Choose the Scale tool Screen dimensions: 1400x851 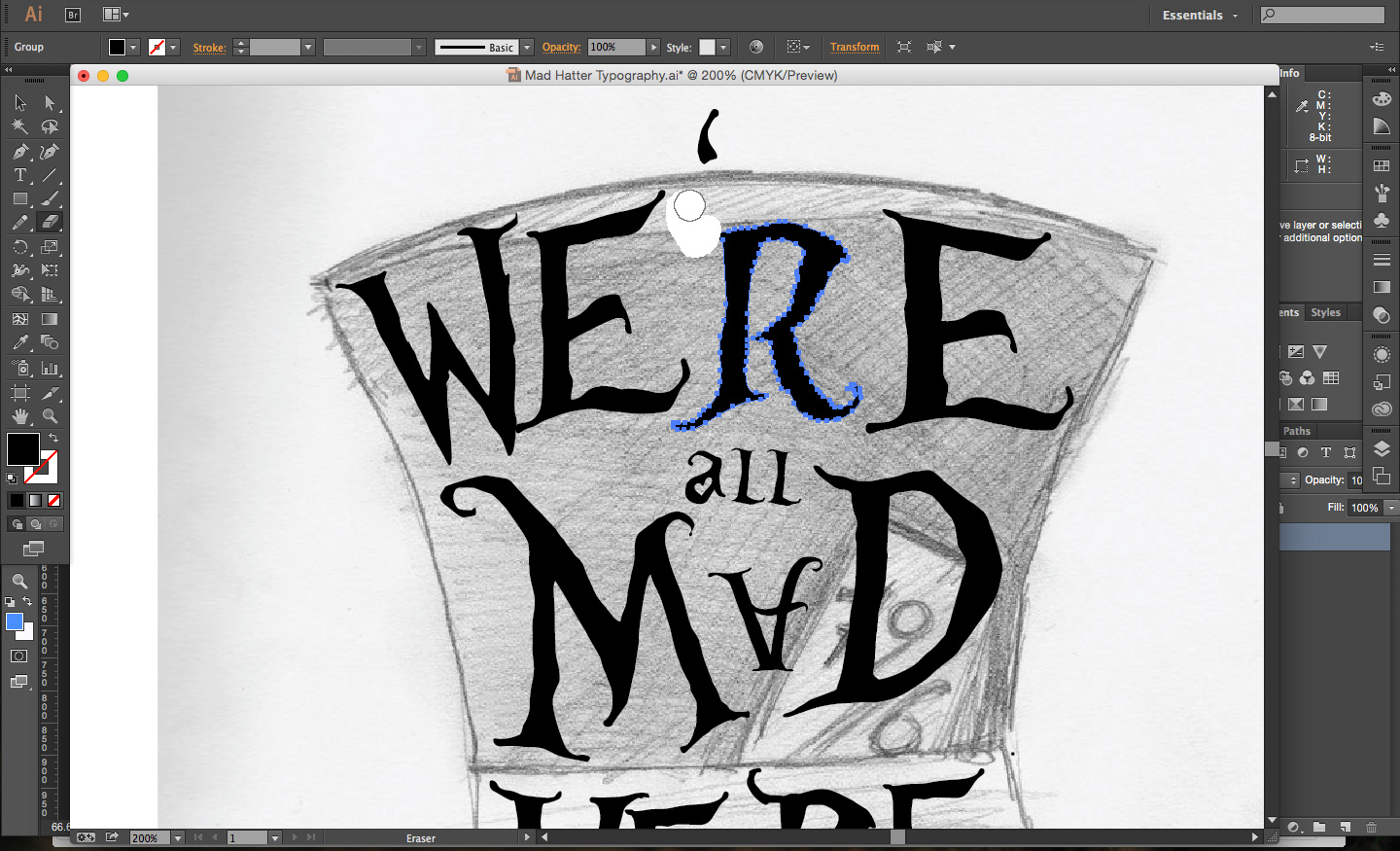(x=50, y=247)
